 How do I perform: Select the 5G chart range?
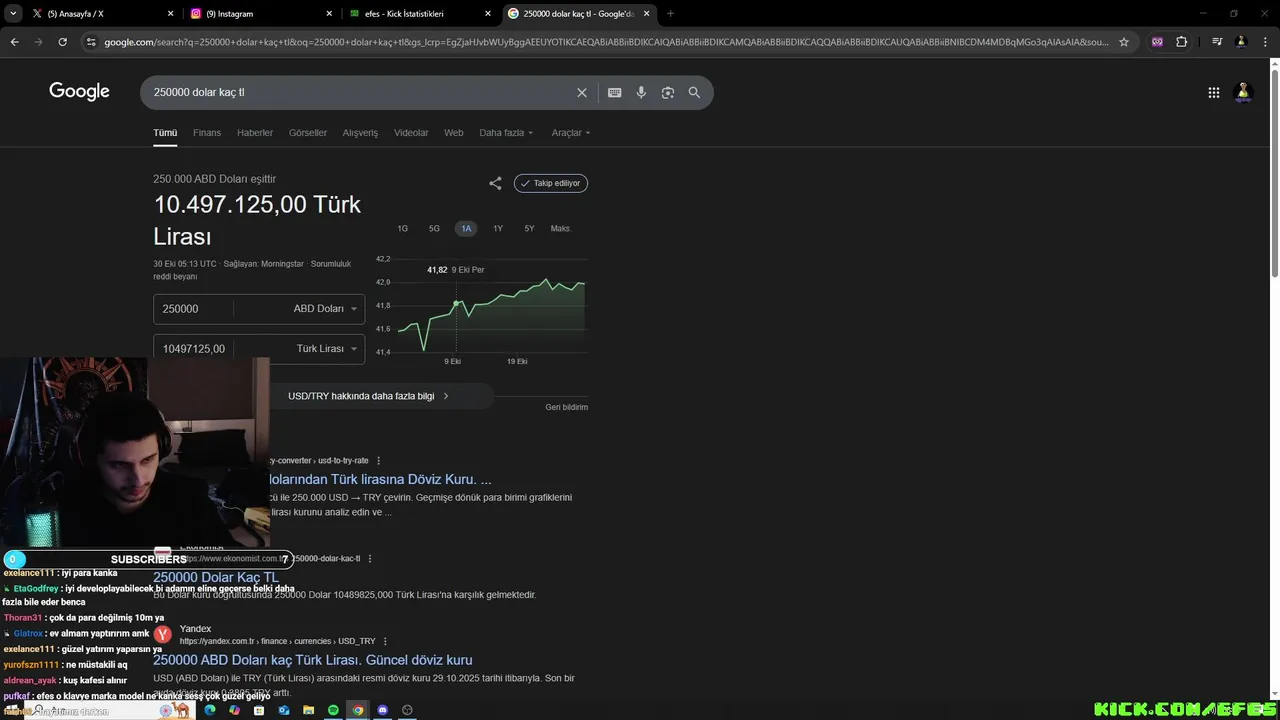pos(434,228)
